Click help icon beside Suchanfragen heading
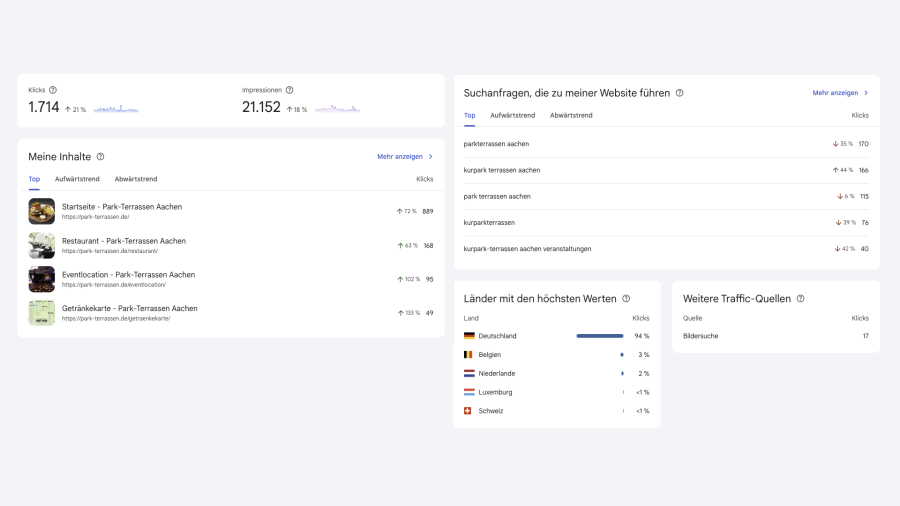This screenshot has width=900, height=506. pyautogui.click(x=680, y=93)
